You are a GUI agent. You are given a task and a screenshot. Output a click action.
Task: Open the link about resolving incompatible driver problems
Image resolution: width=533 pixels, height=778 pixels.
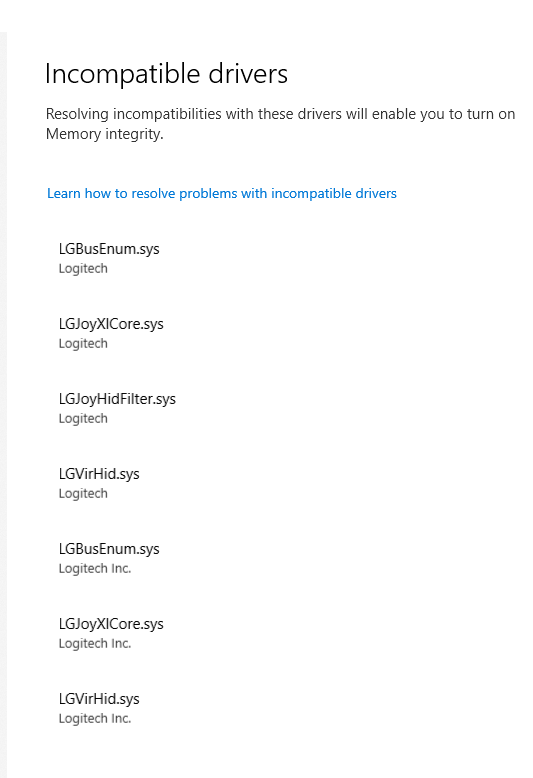pos(222,194)
